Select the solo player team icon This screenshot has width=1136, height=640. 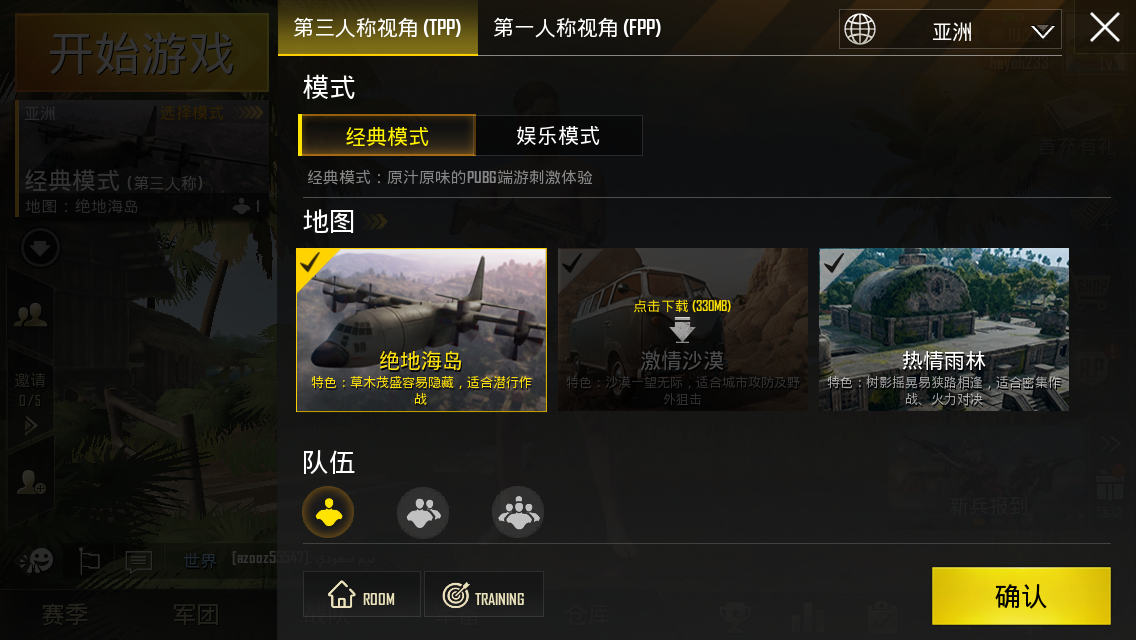328,512
